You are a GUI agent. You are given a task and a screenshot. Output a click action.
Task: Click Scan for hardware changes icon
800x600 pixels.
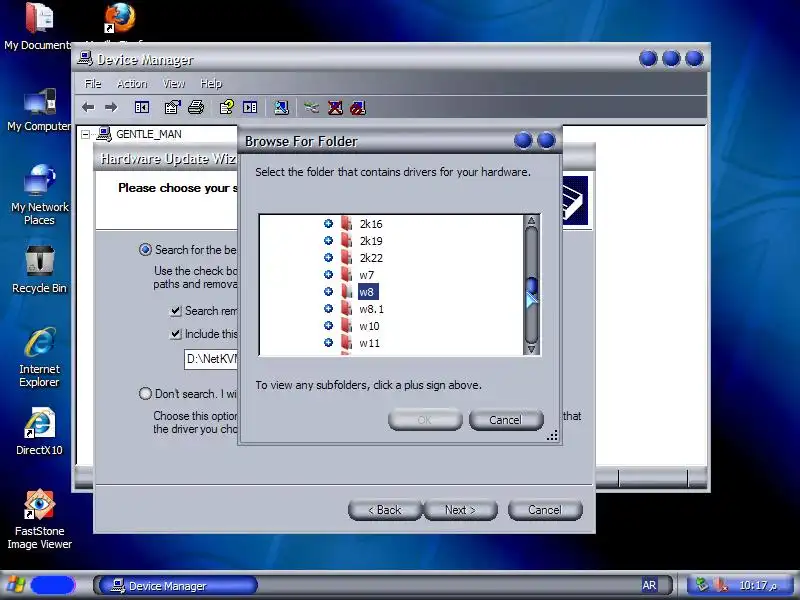281,108
